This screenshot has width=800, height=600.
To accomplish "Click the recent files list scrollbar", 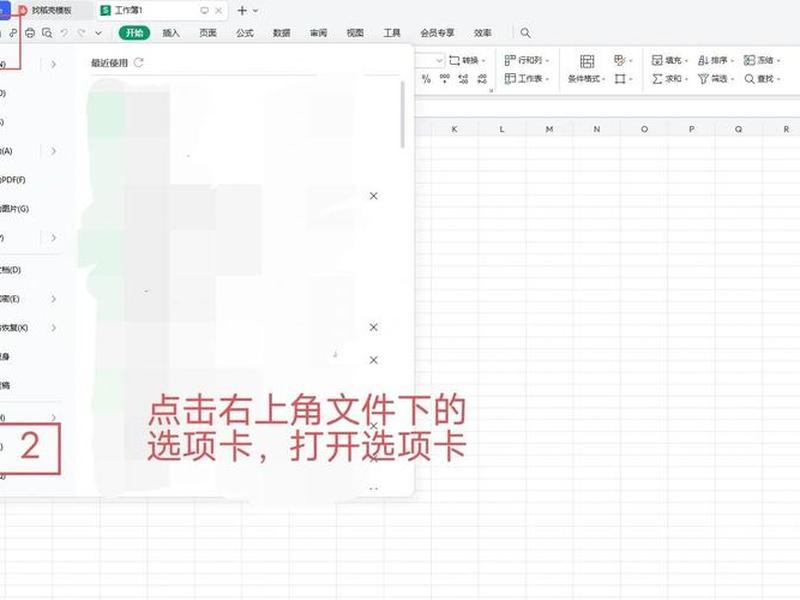I will [403, 114].
